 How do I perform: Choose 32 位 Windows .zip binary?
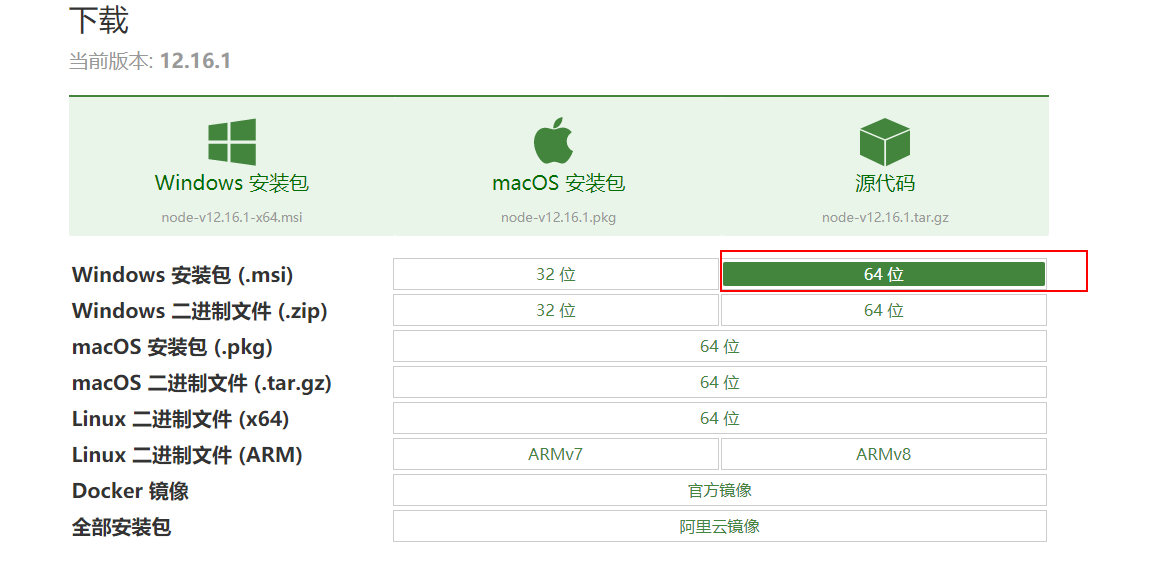coord(556,310)
